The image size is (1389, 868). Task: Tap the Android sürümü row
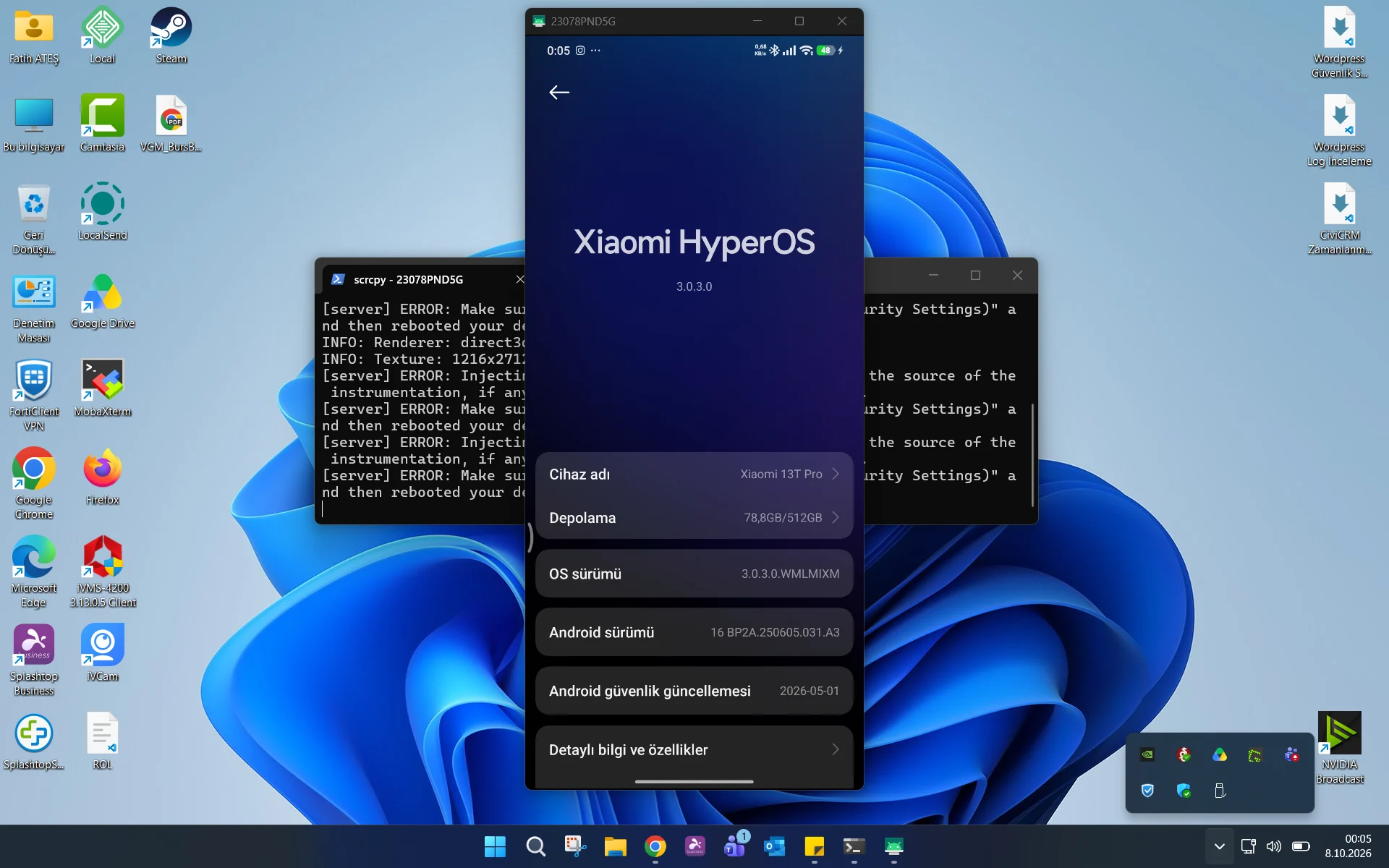coord(694,632)
